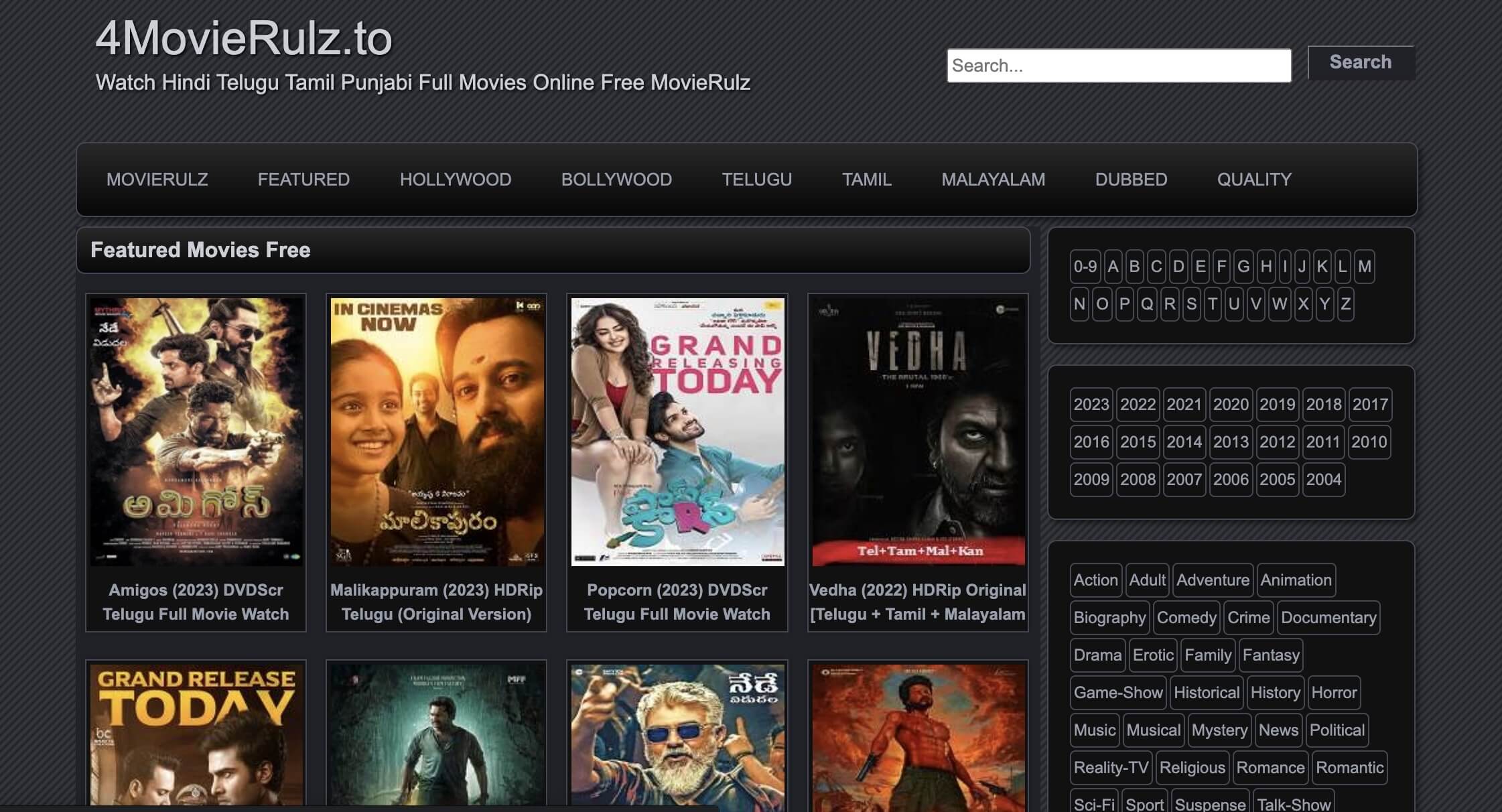Select the 2004 year filter

[x=1323, y=480]
